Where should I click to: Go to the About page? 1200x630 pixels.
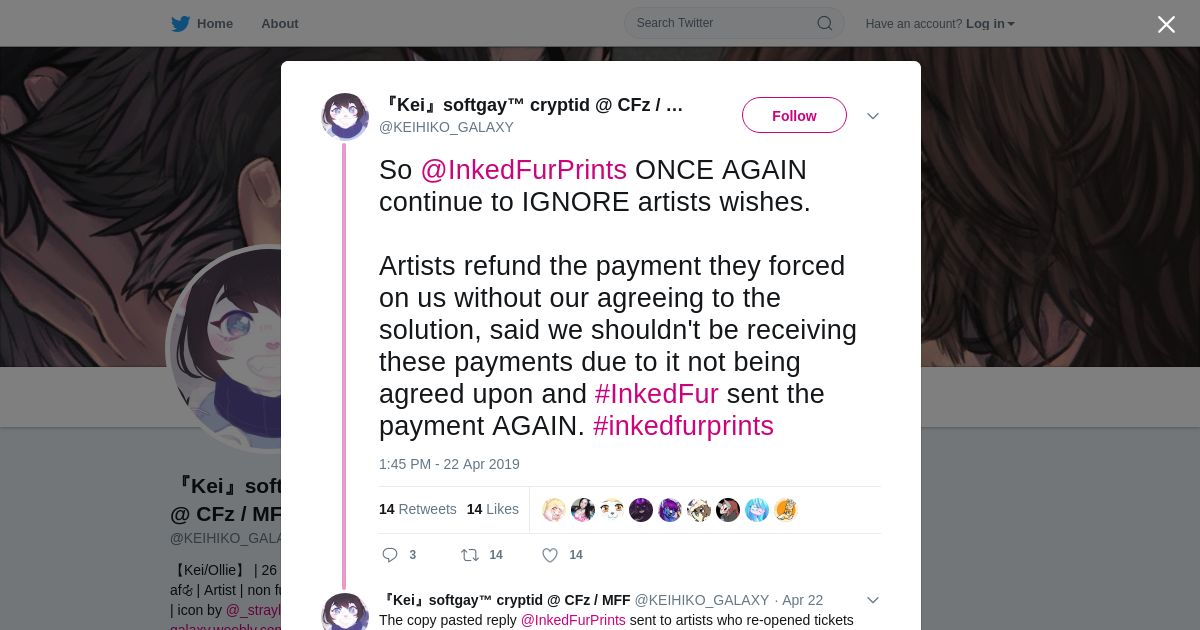[279, 24]
